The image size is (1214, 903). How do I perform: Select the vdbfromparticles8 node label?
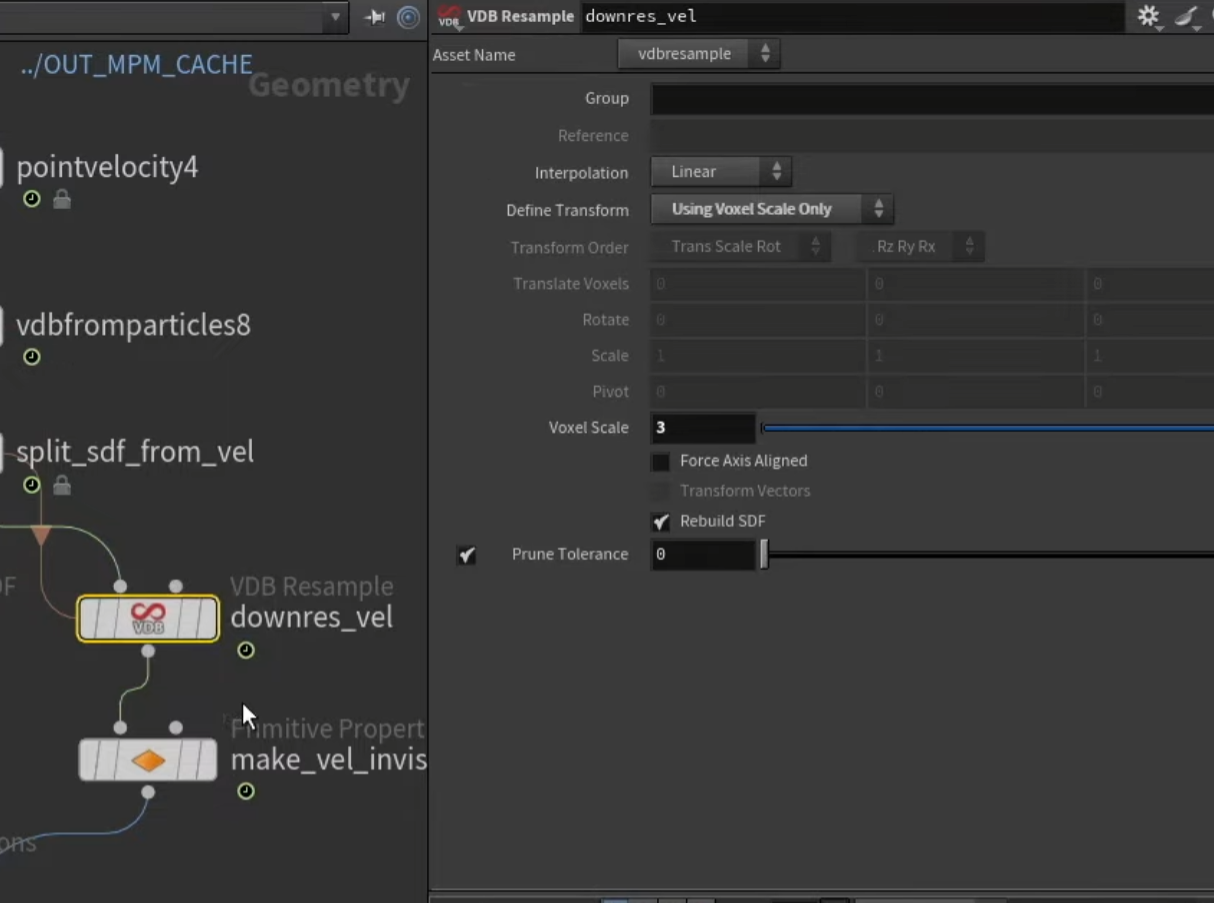(x=133, y=325)
